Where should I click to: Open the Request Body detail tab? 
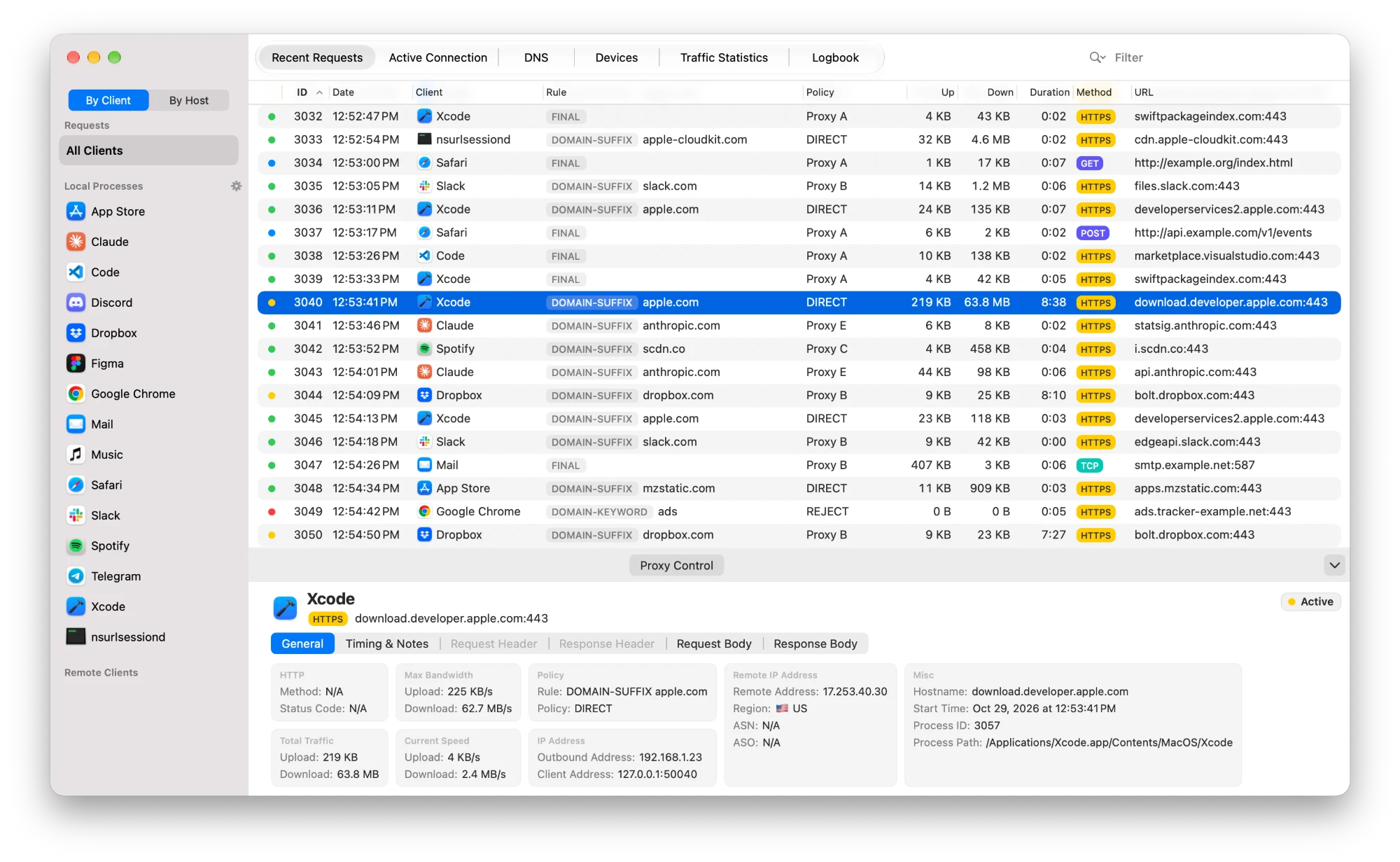pos(714,644)
